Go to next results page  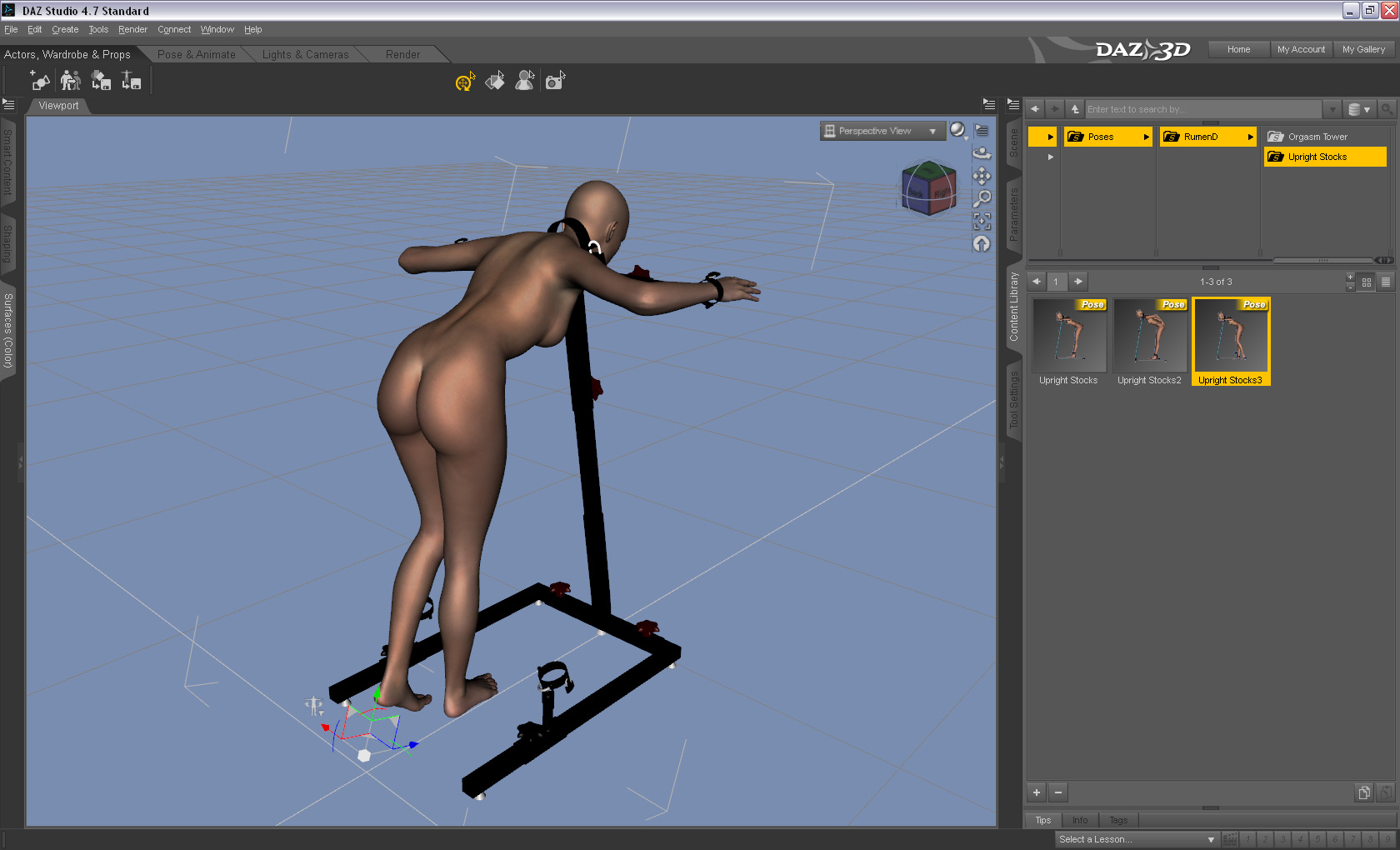point(1078,282)
